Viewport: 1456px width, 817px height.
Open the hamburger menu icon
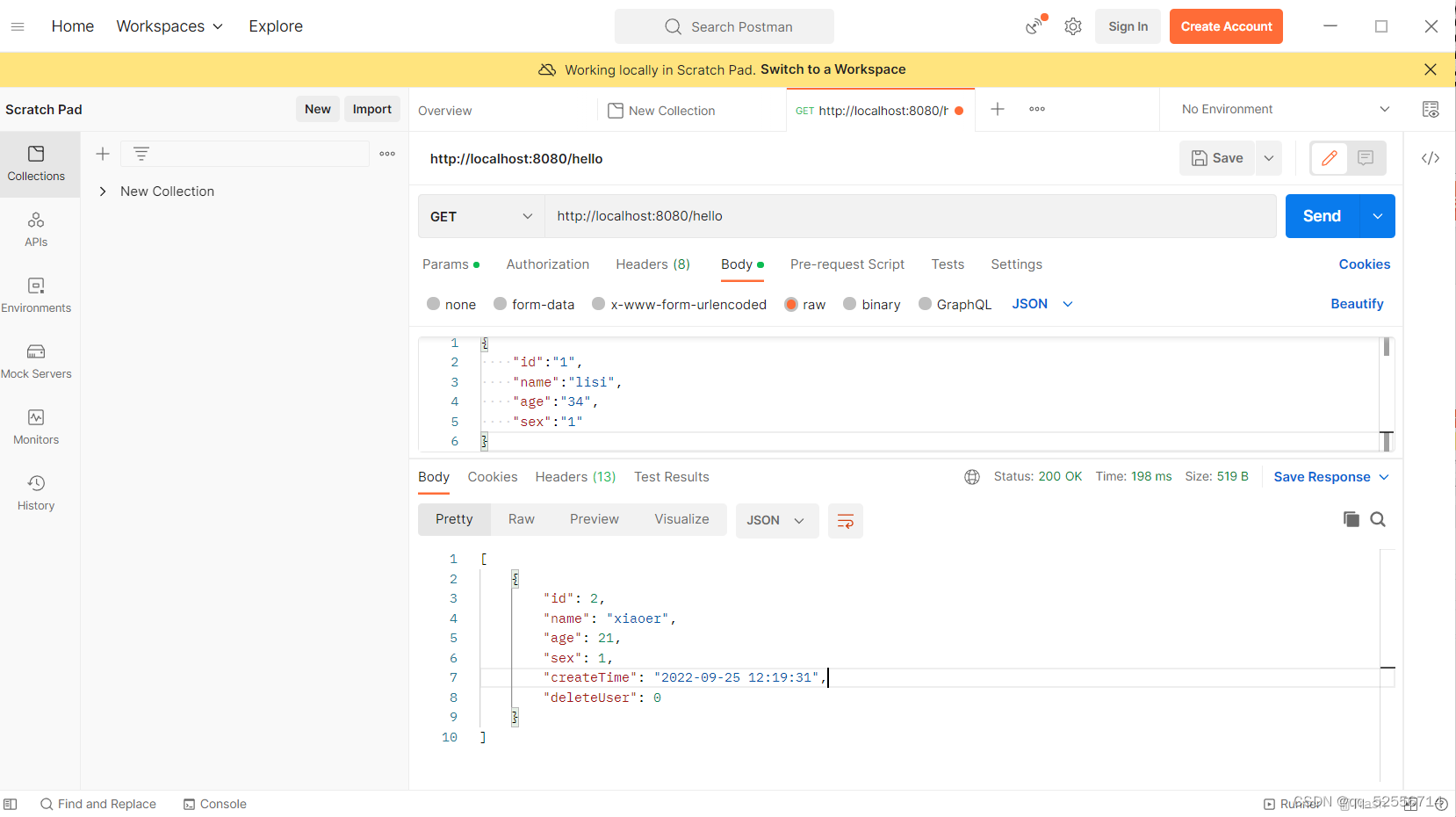(x=18, y=26)
